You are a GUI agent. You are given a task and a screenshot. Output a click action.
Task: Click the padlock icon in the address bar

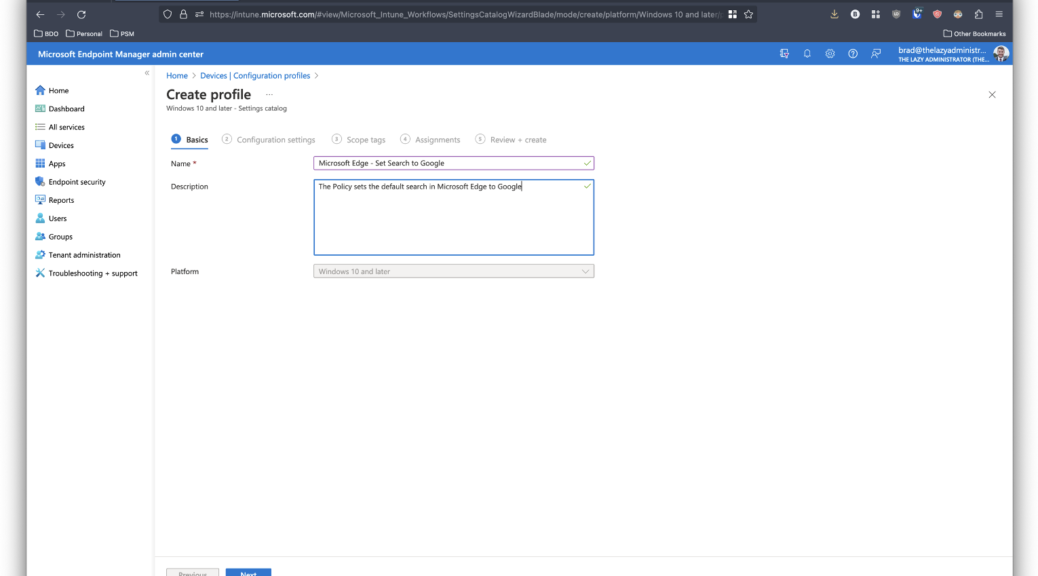click(183, 14)
